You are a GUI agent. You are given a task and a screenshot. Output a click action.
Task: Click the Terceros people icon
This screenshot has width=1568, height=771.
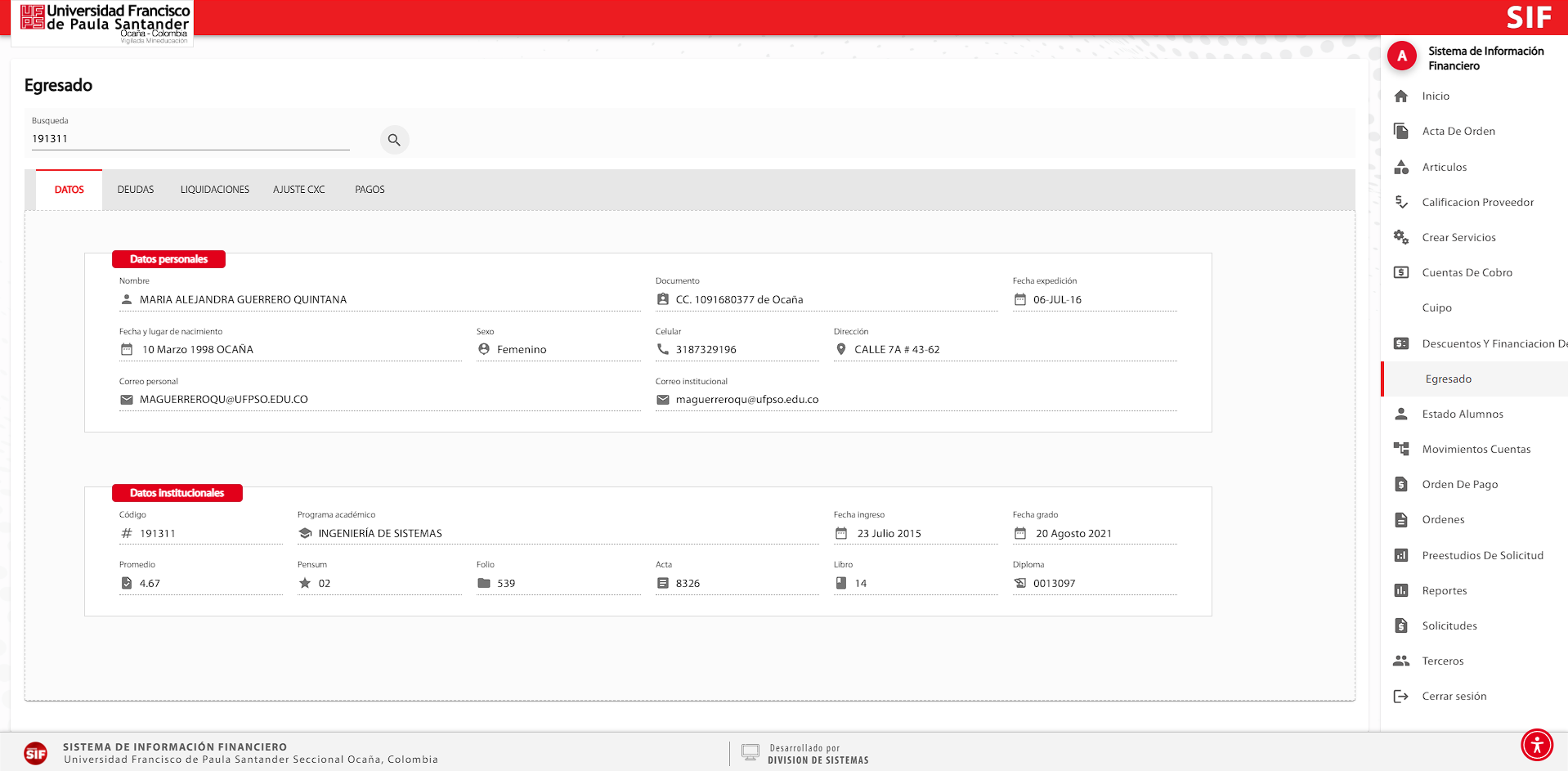(1401, 661)
